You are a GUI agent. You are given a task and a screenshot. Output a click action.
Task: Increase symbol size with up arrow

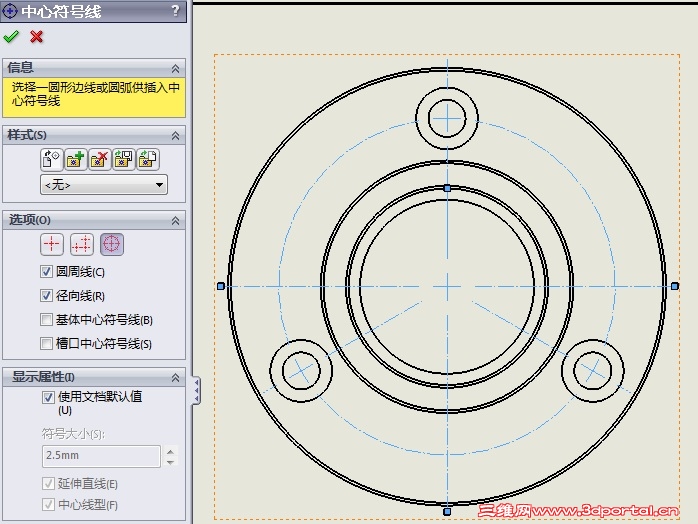point(170,451)
